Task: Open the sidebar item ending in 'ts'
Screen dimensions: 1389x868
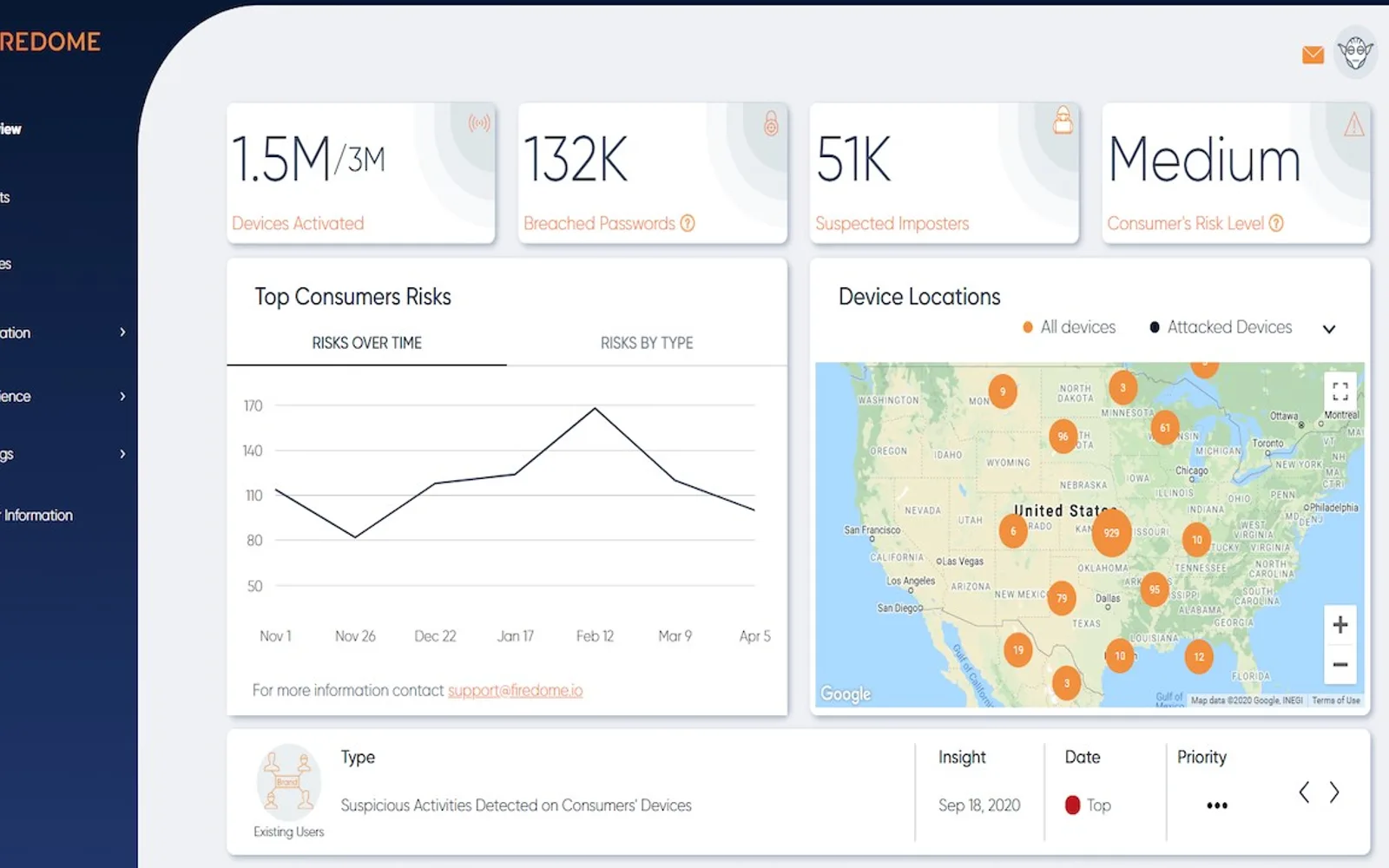Action: pos(5,197)
